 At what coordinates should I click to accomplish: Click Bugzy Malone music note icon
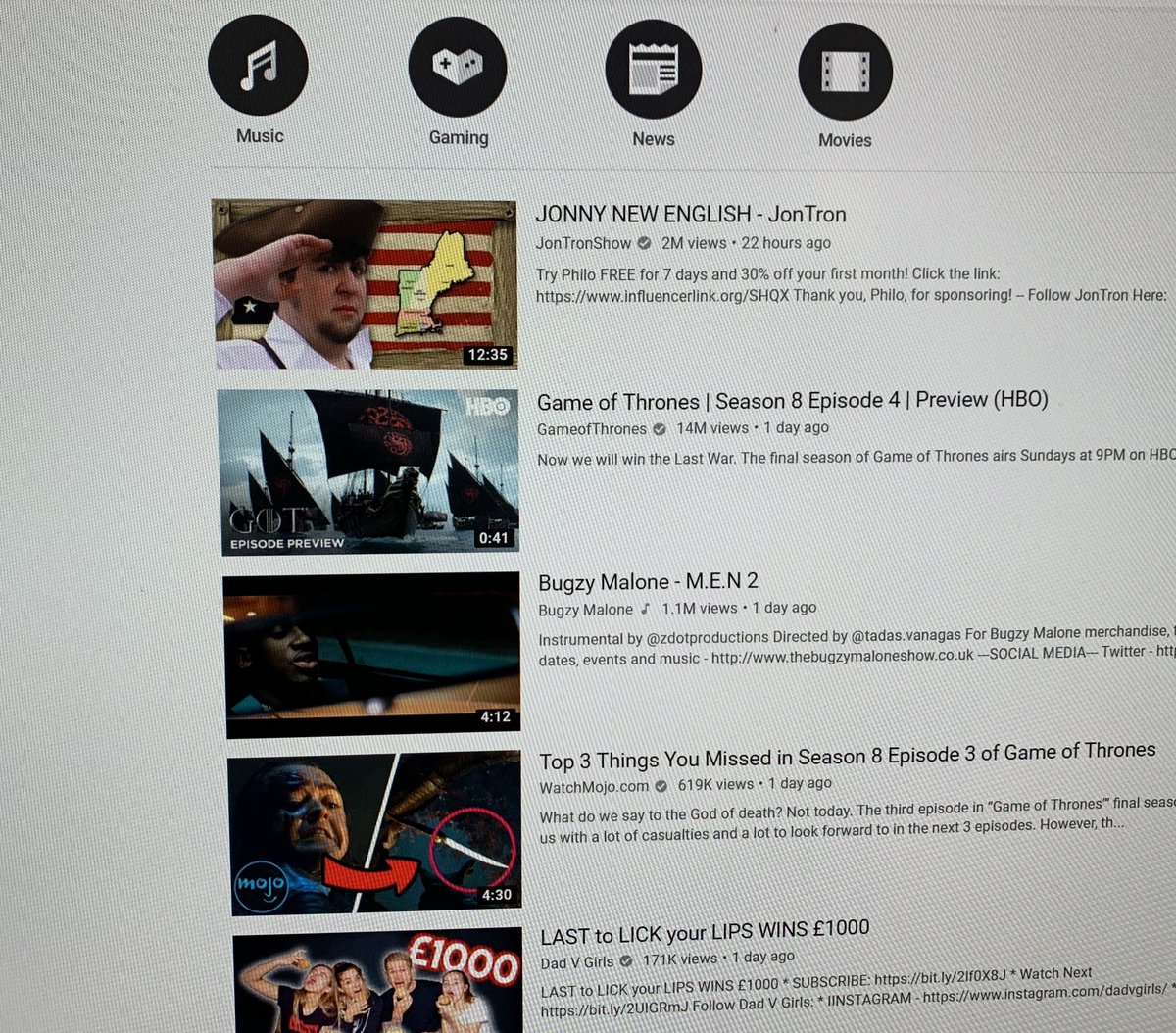click(x=645, y=609)
